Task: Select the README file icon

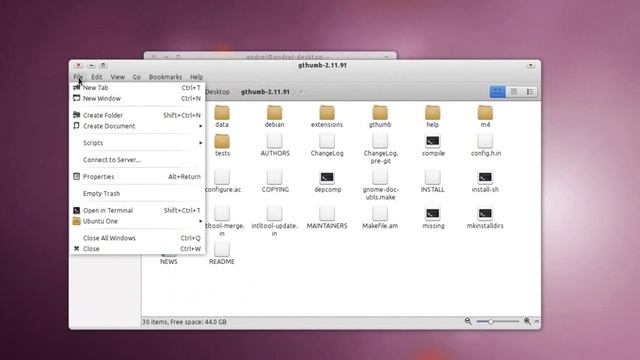Action: [x=222, y=249]
